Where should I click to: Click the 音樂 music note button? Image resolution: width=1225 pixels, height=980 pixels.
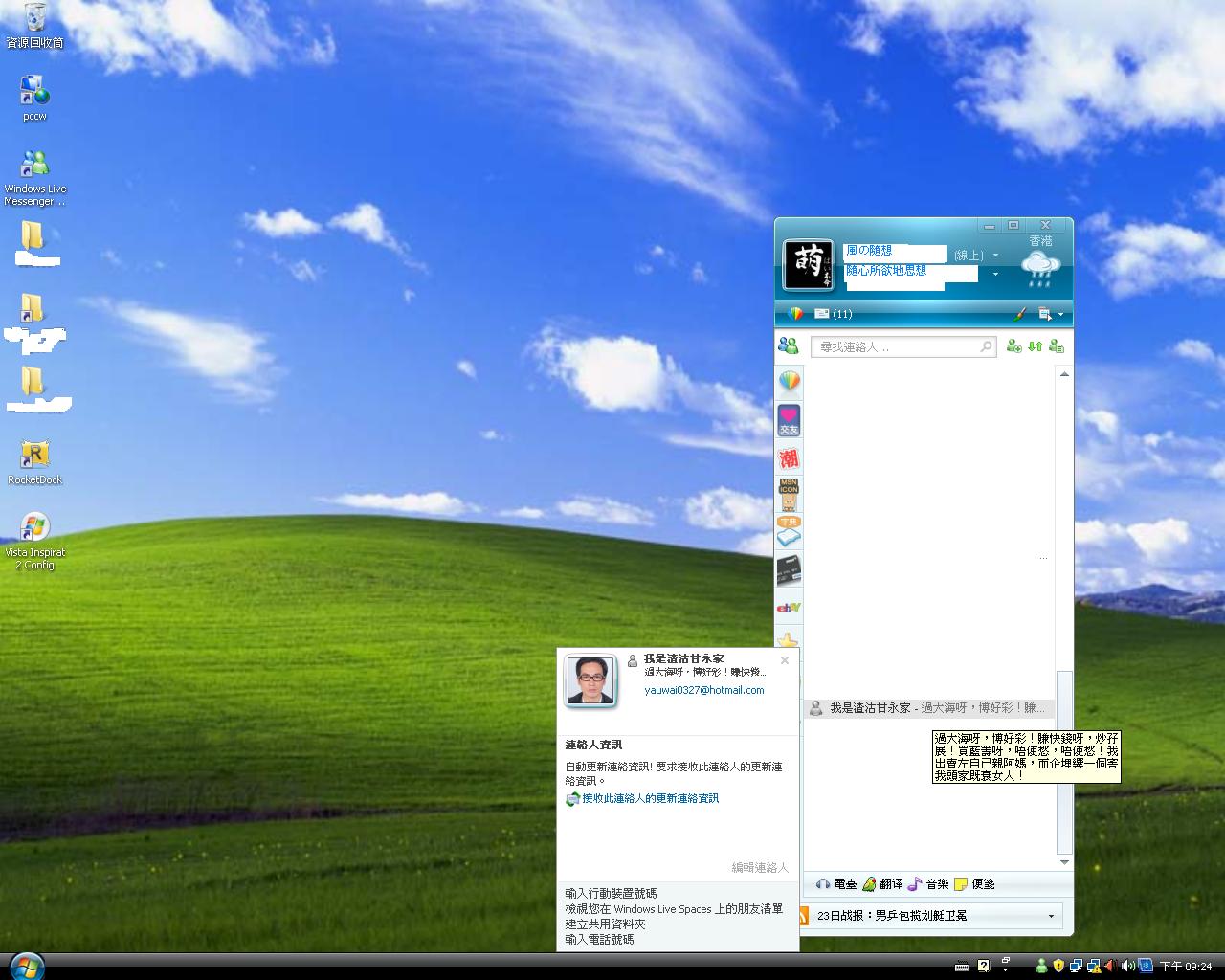[x=928, y=884]
